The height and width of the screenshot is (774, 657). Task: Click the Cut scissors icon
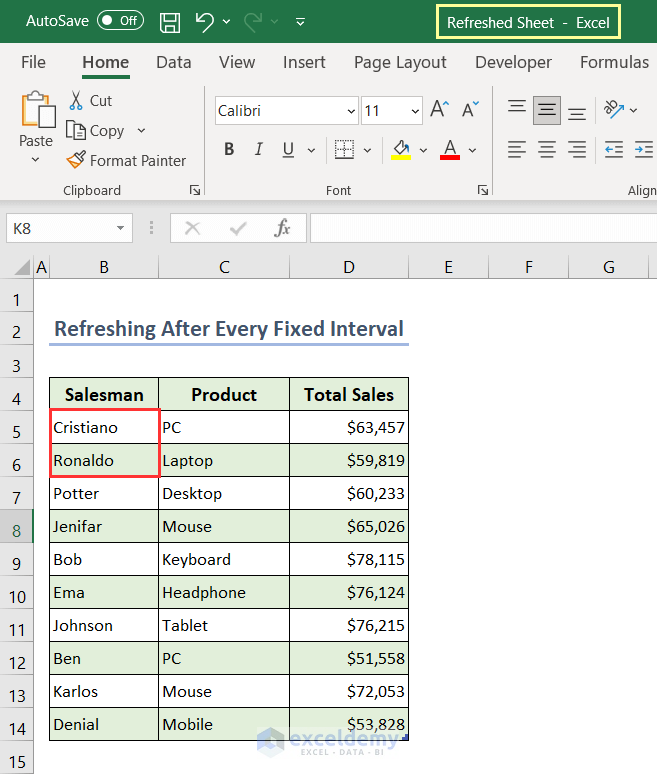[76, 101]
